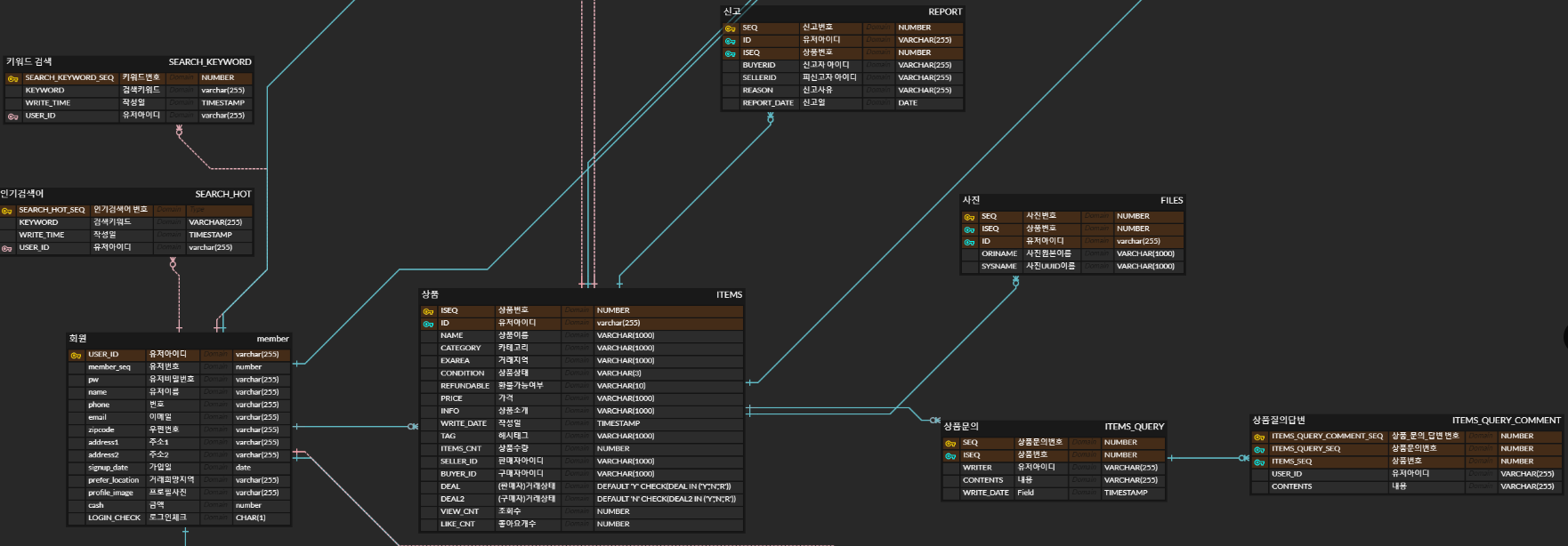The height and width of the screenshot is (546, 1568).
Task: Select the ITEMS table name field
Action: 729,295
